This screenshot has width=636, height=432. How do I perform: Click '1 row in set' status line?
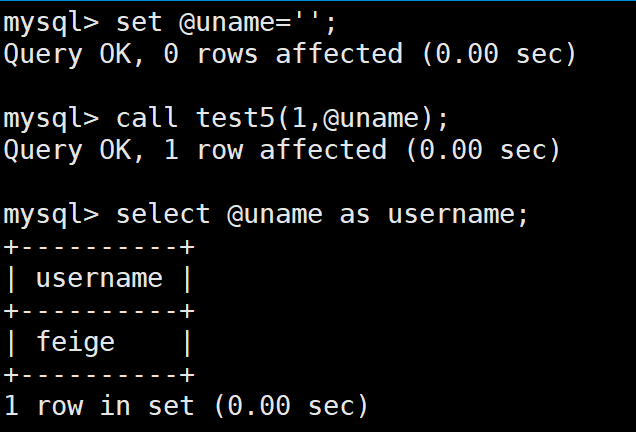point(99,406)
